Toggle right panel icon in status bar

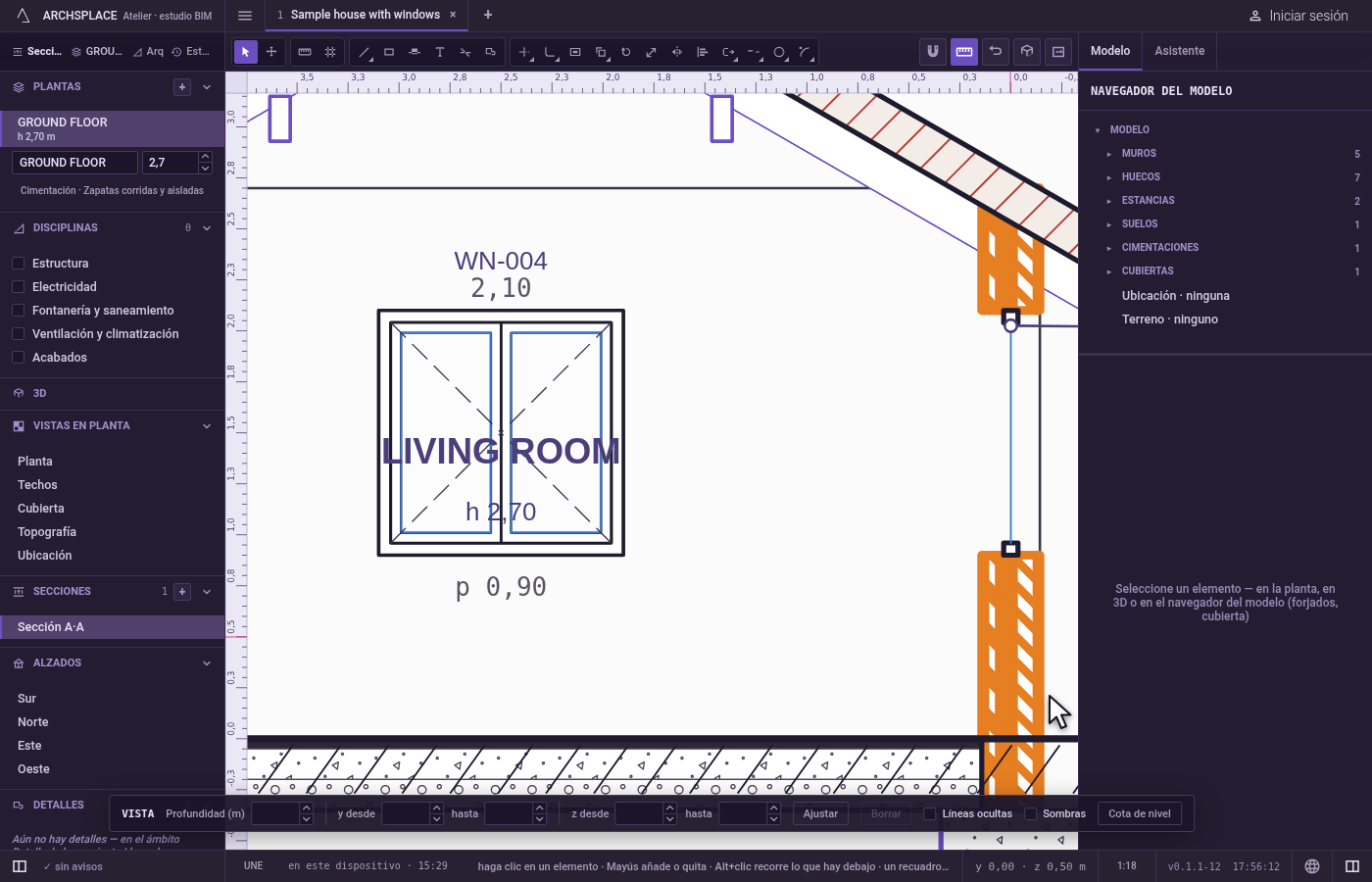point(1352,866)
